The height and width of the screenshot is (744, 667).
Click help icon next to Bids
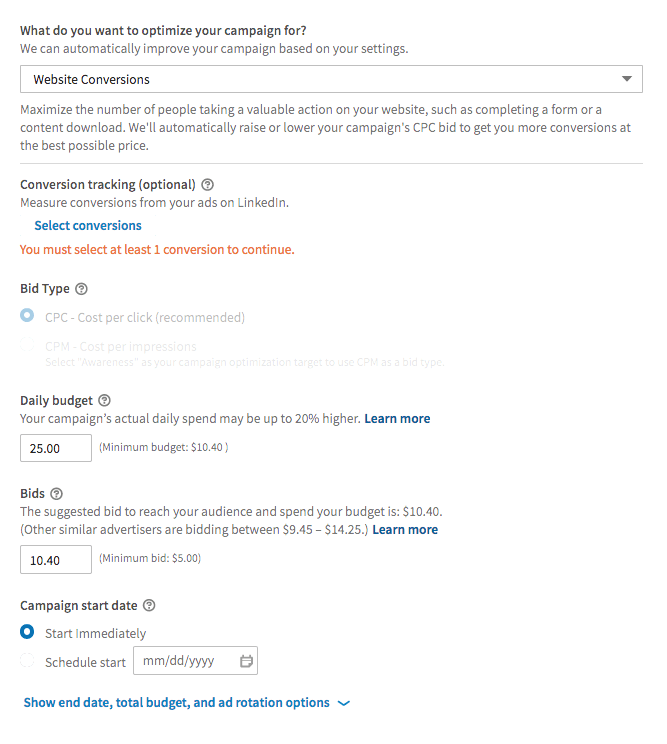56,494
